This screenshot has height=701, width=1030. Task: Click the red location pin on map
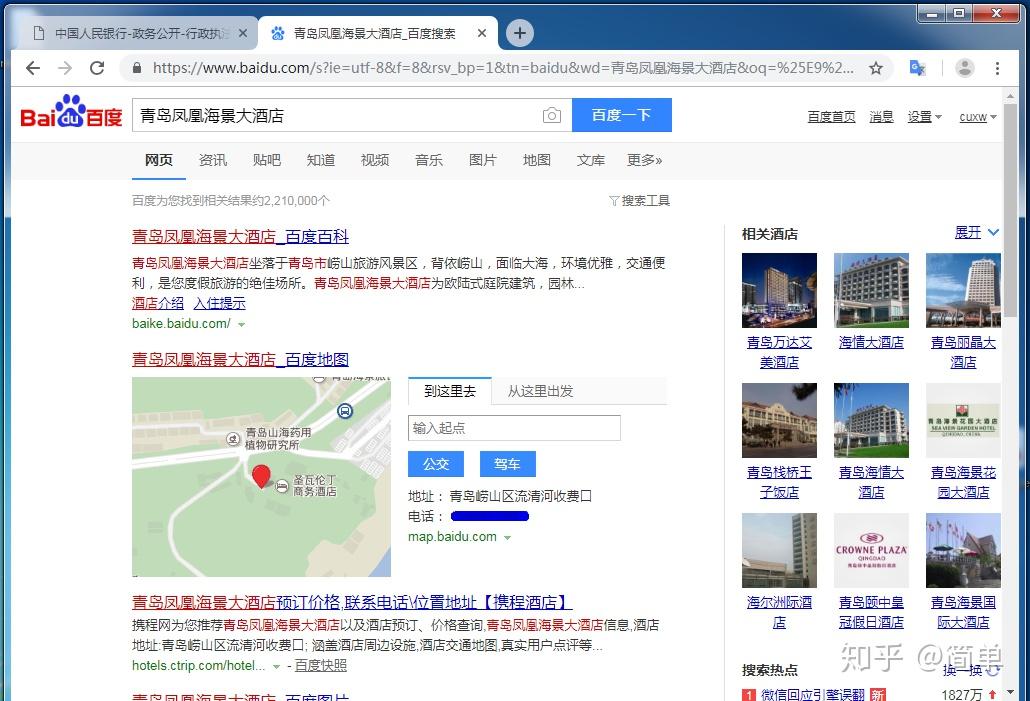point(261,476)
